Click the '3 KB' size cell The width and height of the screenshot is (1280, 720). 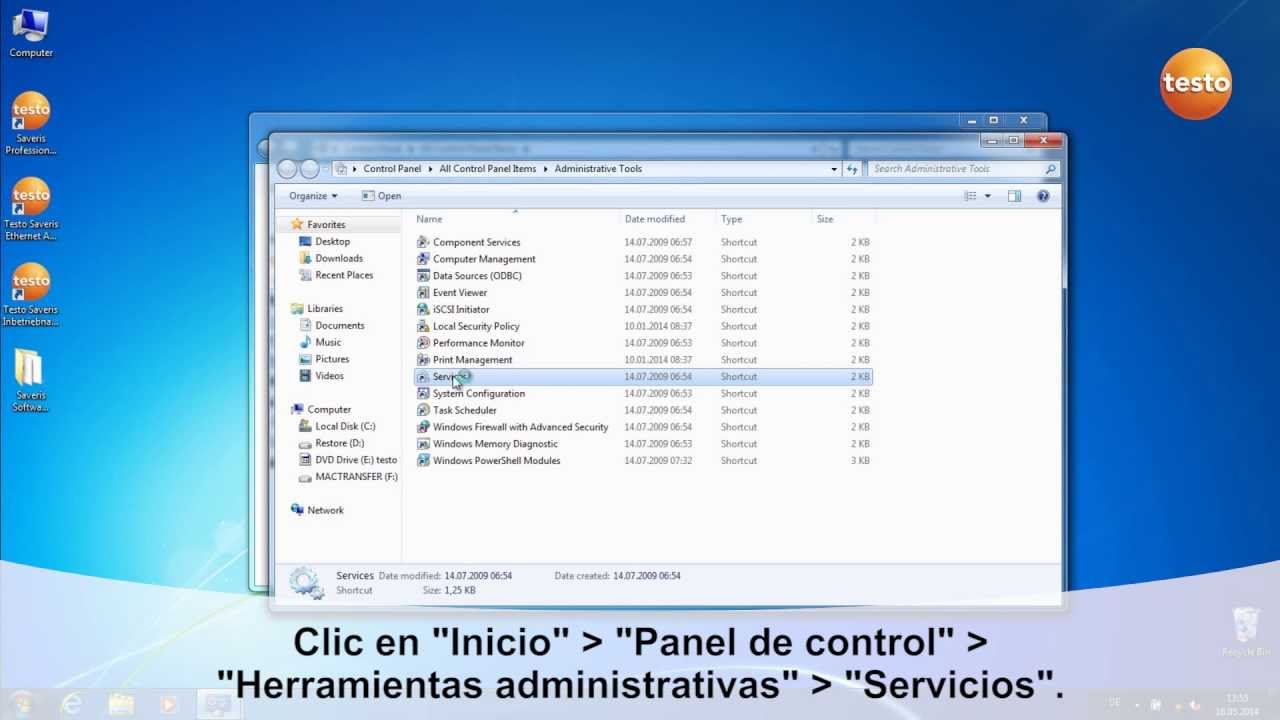860,461
